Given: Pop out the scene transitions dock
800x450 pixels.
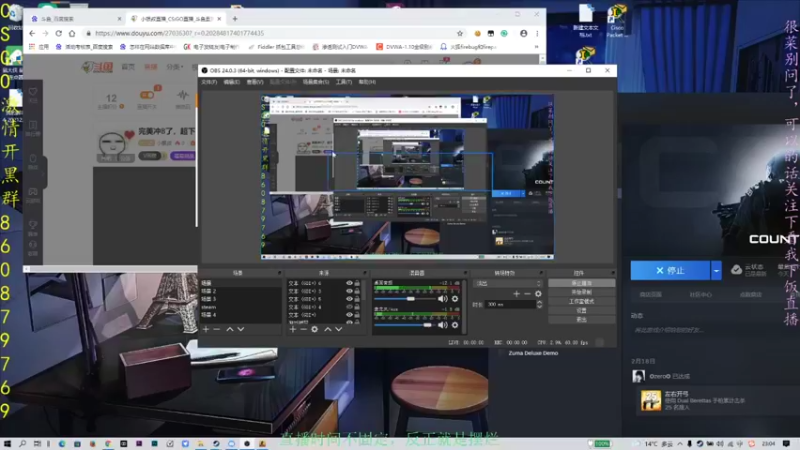Looking at the screenshot, I should coord(541,273).
